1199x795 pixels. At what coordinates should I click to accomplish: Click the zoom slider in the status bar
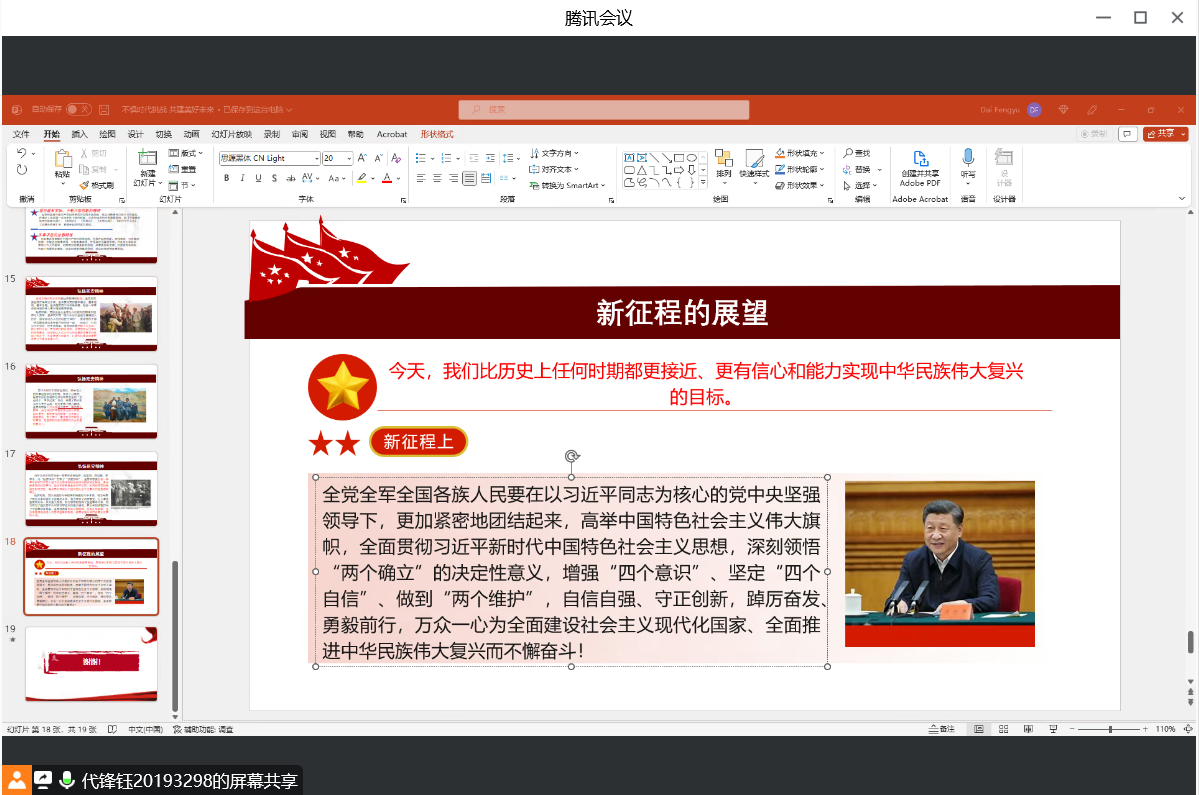pos(1109,729)
